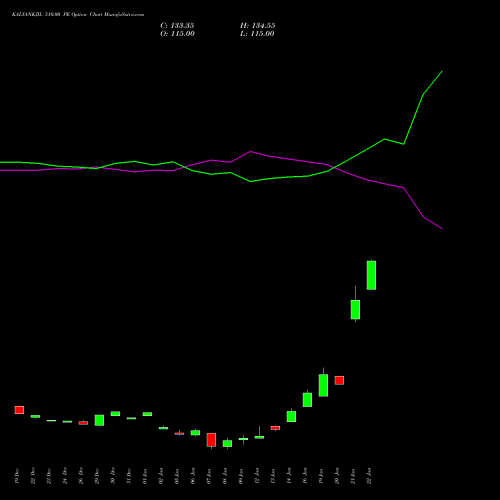Click the red candle for 07 Jan
The width and height of the screenshot is (500, 500).
[x=211, y=440]
